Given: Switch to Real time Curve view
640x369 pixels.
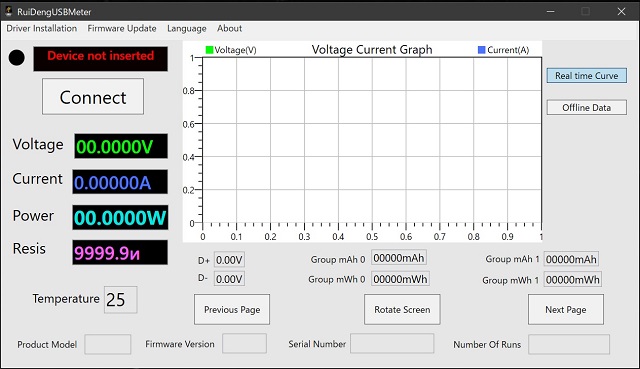Looking at the screenshot, I should [x=587, y=76].
